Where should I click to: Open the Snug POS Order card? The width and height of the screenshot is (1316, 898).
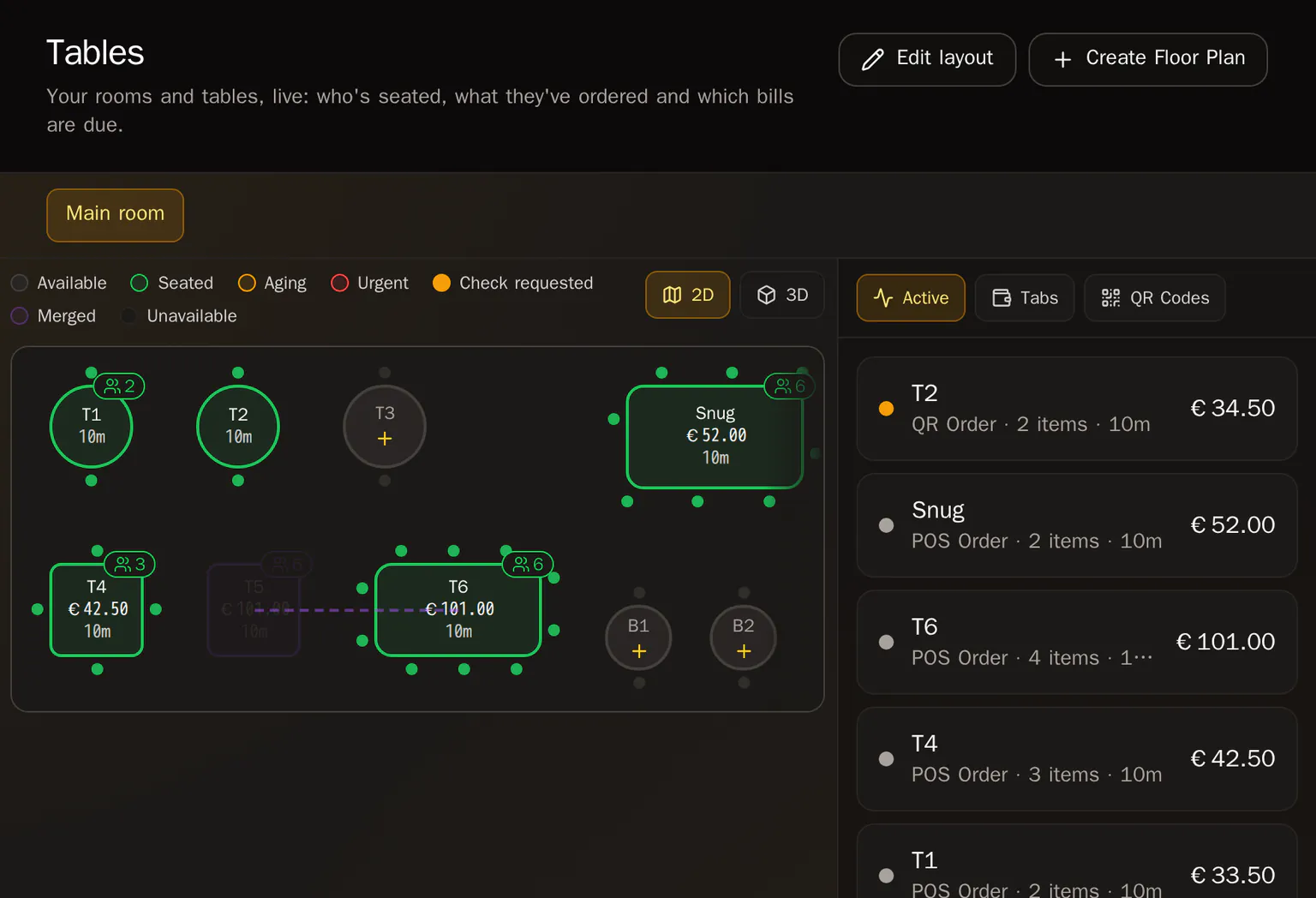[x=1077, y=525]
